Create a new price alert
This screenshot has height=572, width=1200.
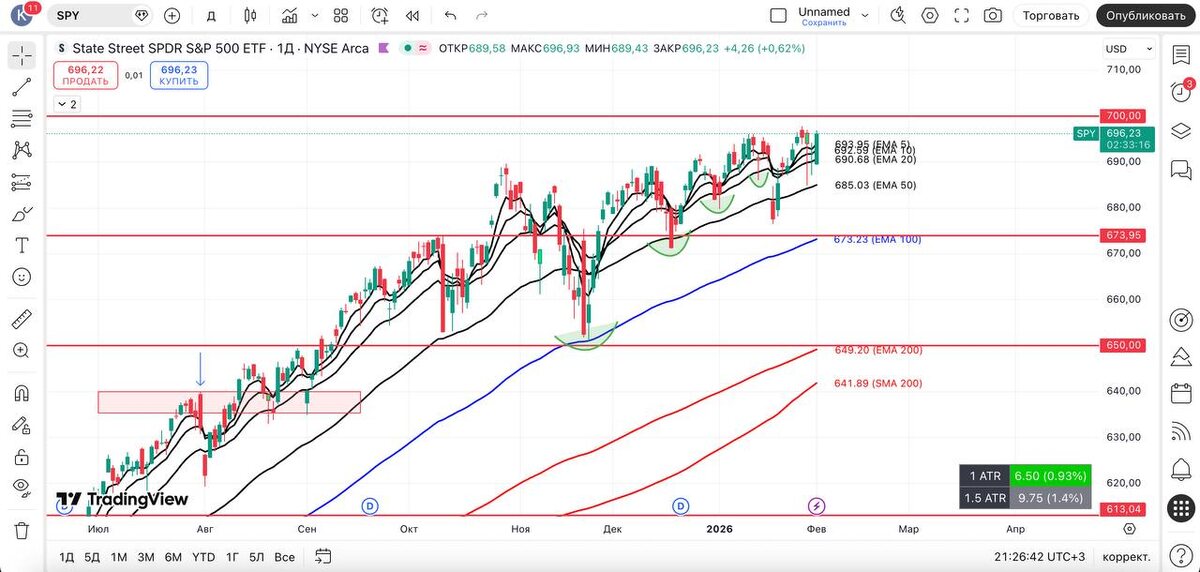pos(380,15)
